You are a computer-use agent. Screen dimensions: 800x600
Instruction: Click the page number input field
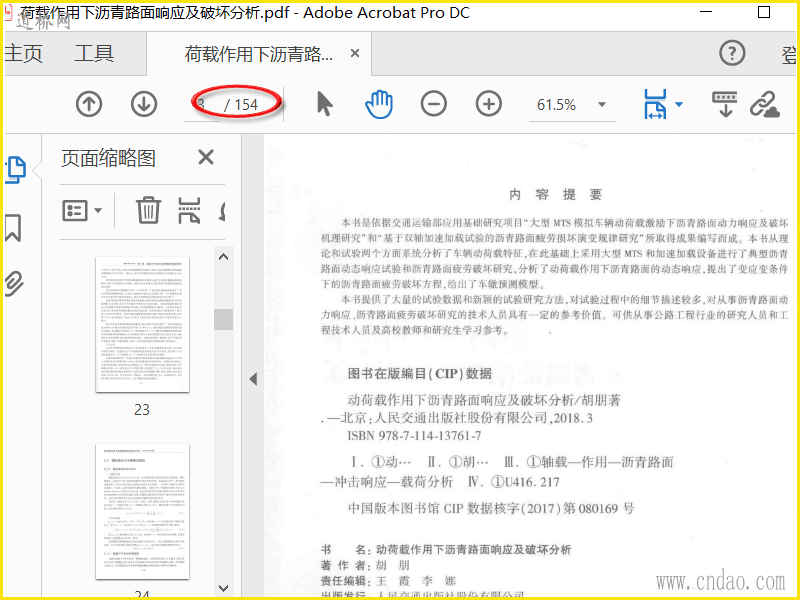(x=202, y=105)
